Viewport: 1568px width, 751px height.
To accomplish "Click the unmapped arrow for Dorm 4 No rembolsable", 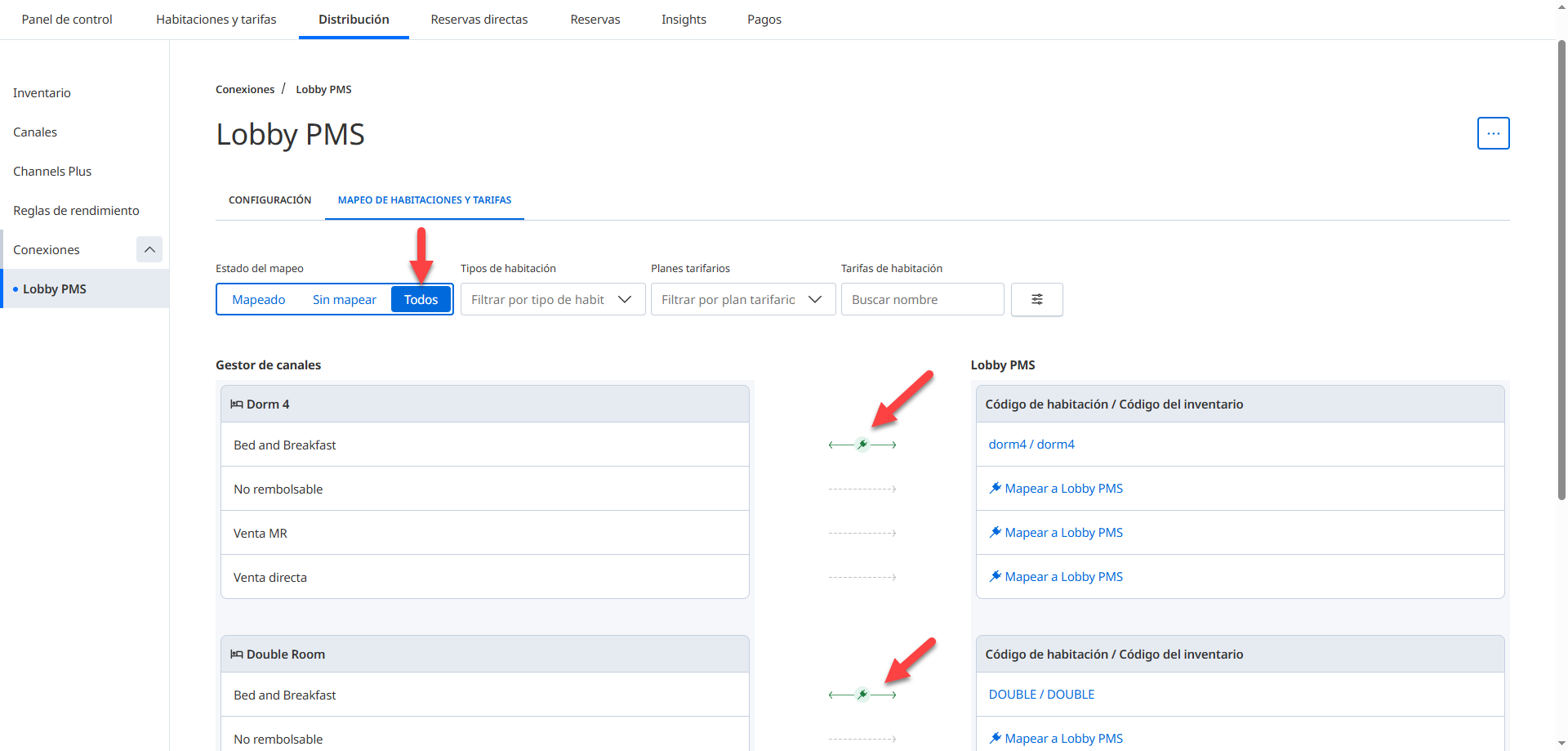I will [862, 489].
